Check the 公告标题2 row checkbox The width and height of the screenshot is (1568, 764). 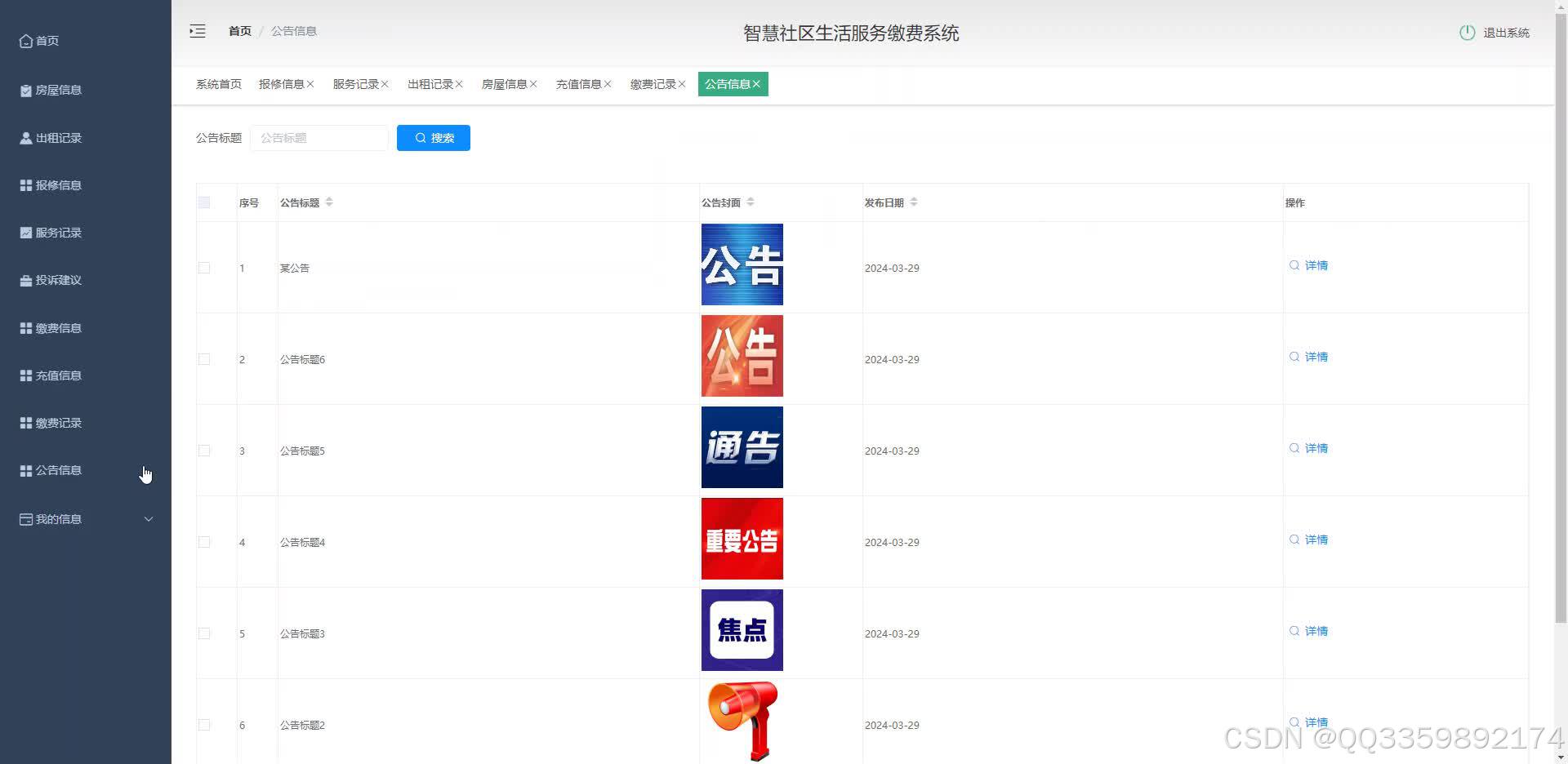click(x=204, y=725)
